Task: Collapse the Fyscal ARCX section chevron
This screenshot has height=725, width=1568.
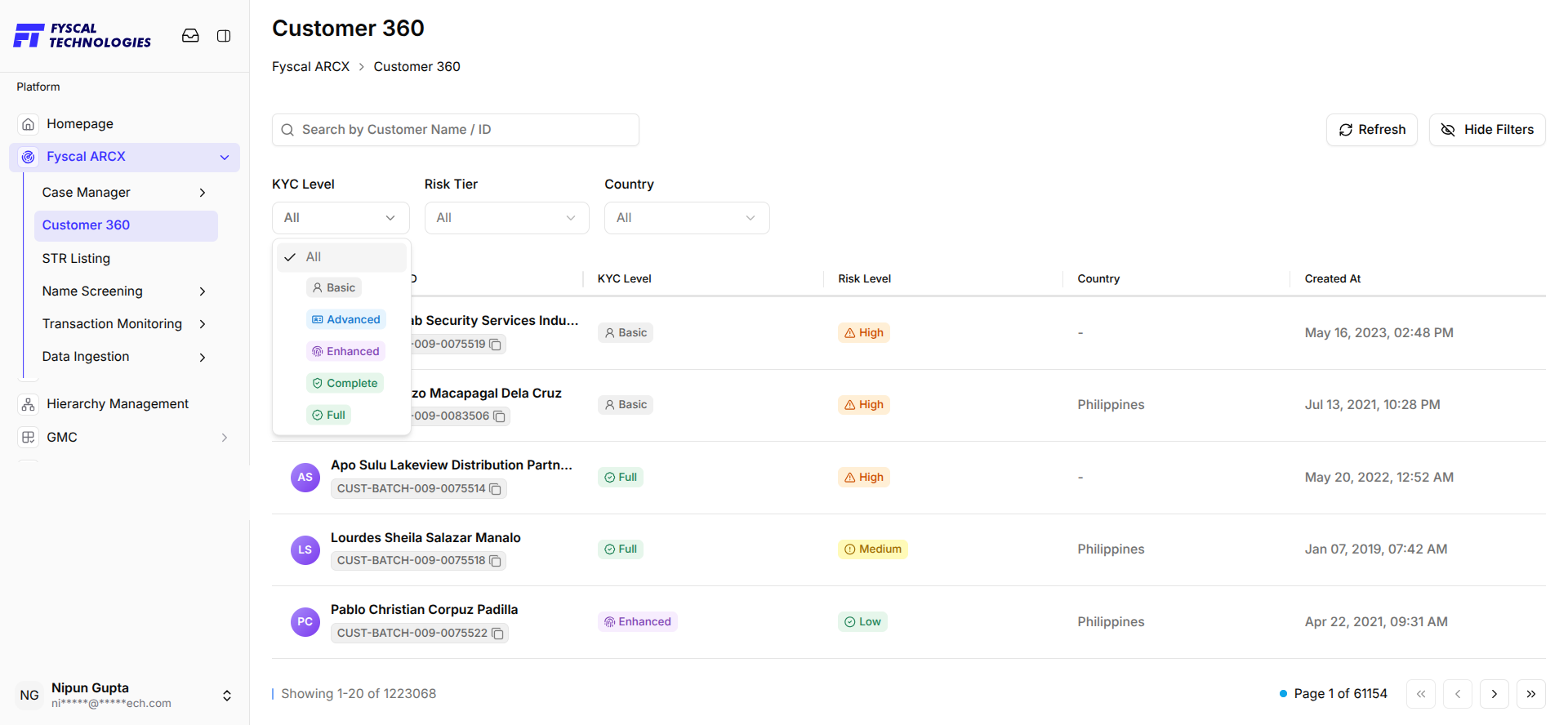Action: pyautogui.click(x=225, y=158)
